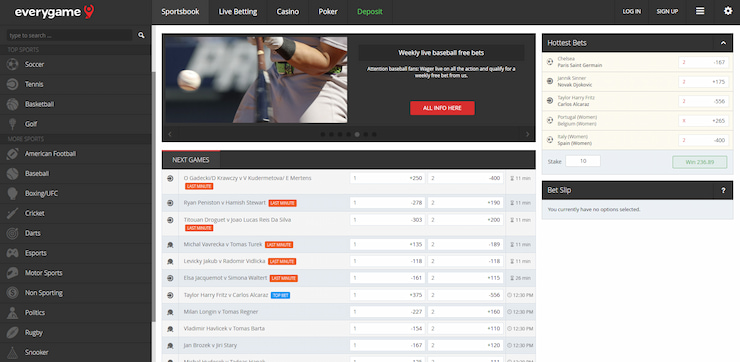This screenshot has height=362, width=740.
Task: Bet on option 2 at +110 for Tomas Barta
Action: coord(465,328)
